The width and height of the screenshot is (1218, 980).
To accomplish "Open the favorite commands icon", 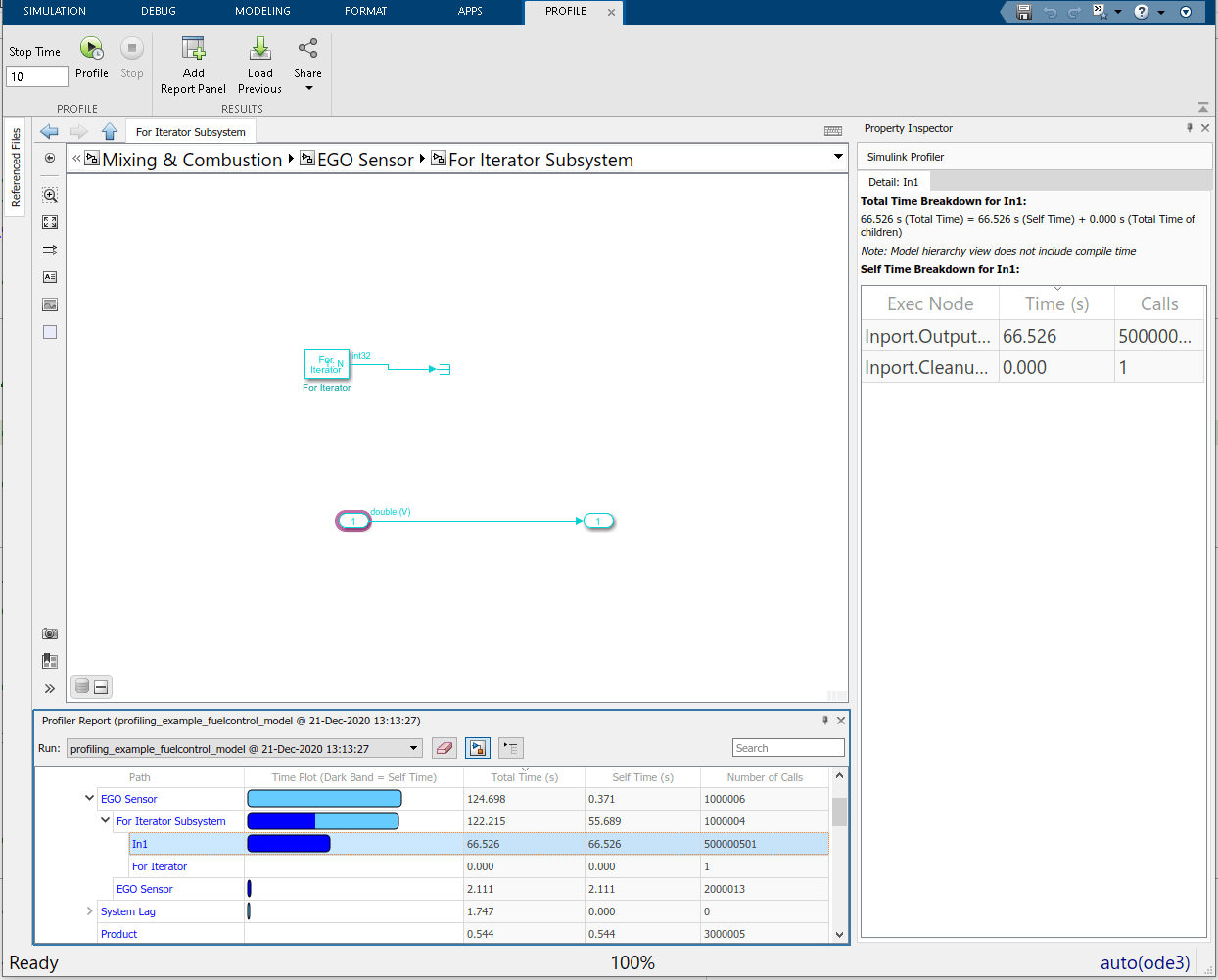I will [x=1100, y=12].
